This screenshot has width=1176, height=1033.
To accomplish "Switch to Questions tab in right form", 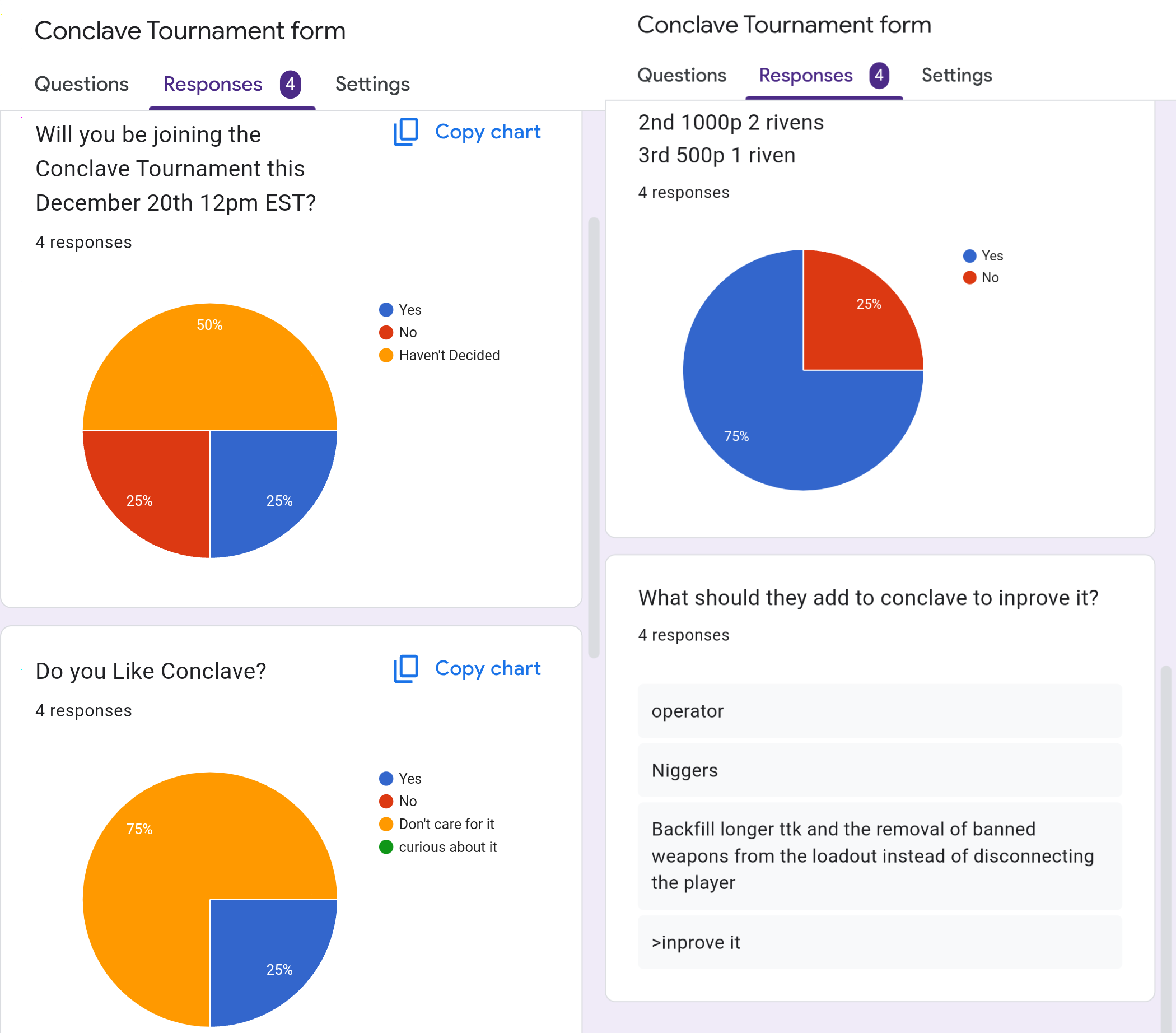I will [x=681, y=76].
